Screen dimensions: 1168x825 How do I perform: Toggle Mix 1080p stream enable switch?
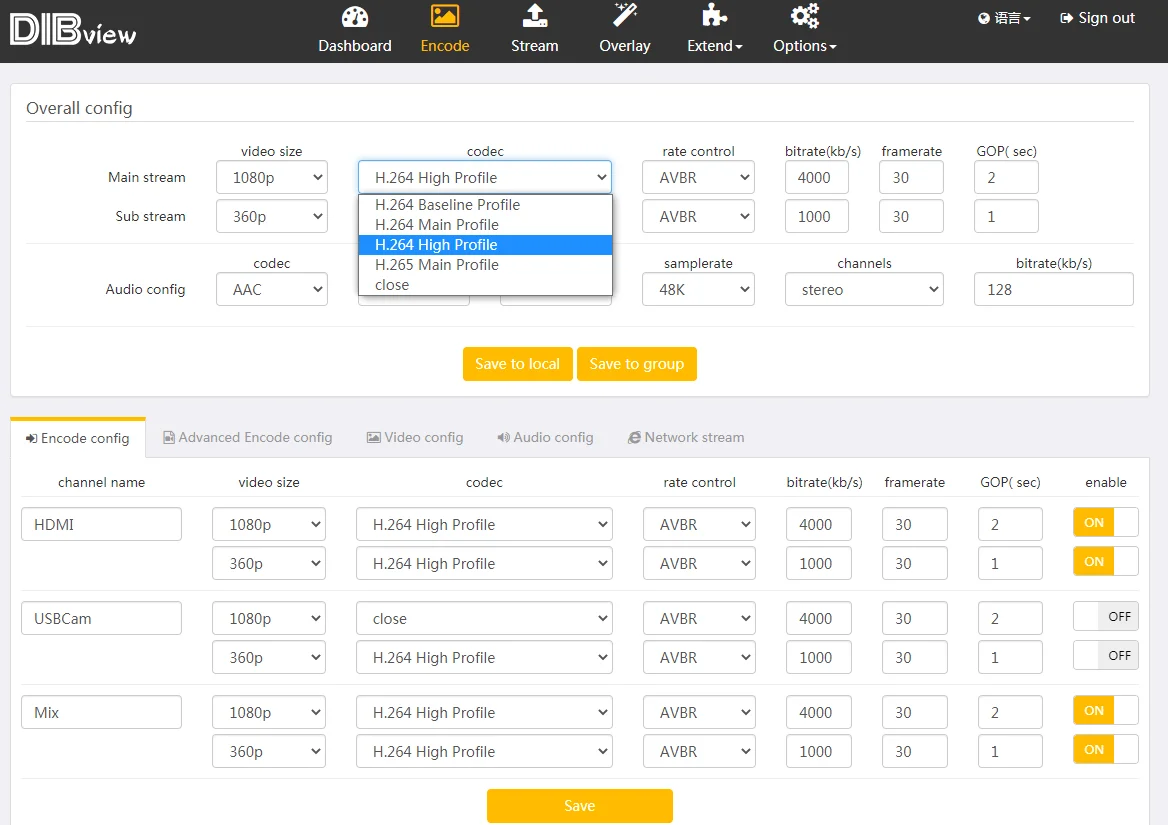pyautogui.click(x=1105, y=710)
